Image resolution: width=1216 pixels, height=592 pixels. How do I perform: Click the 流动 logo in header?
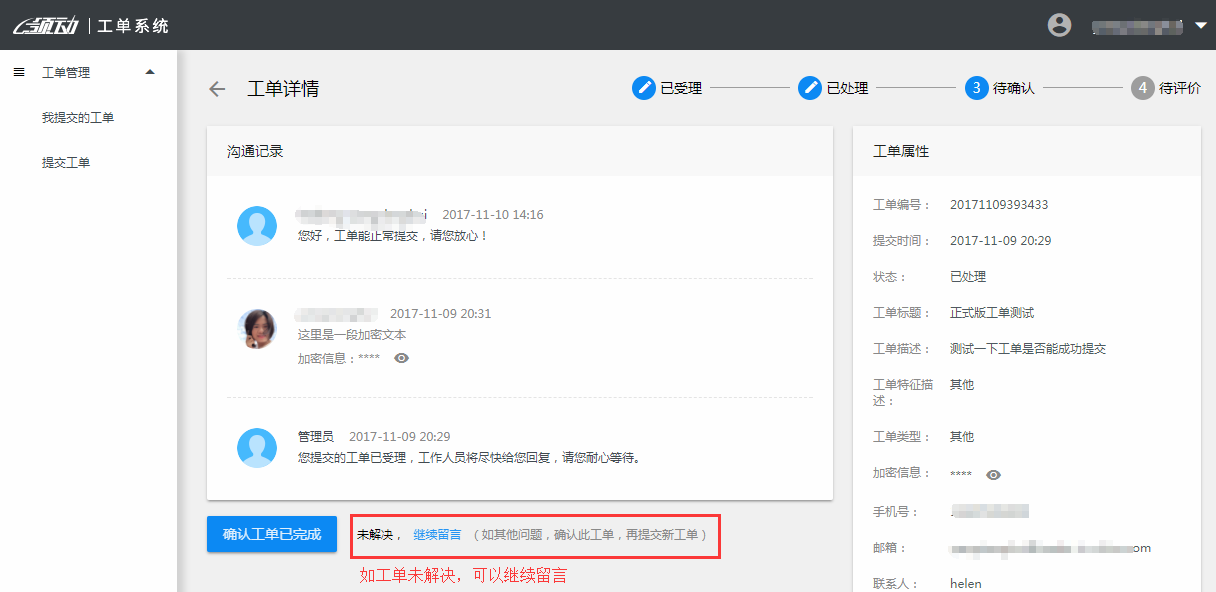[46, 25]
